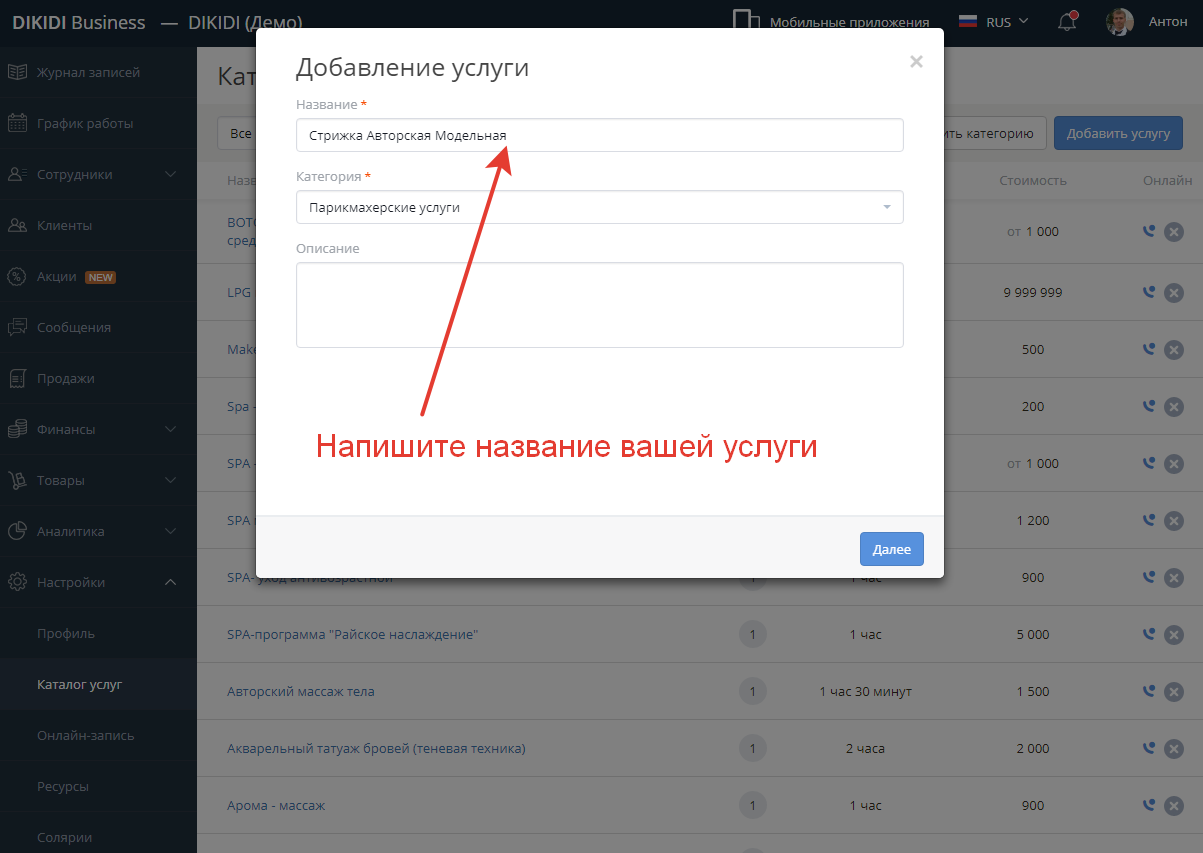Click Добавить услугу button

pos(1118,133)
